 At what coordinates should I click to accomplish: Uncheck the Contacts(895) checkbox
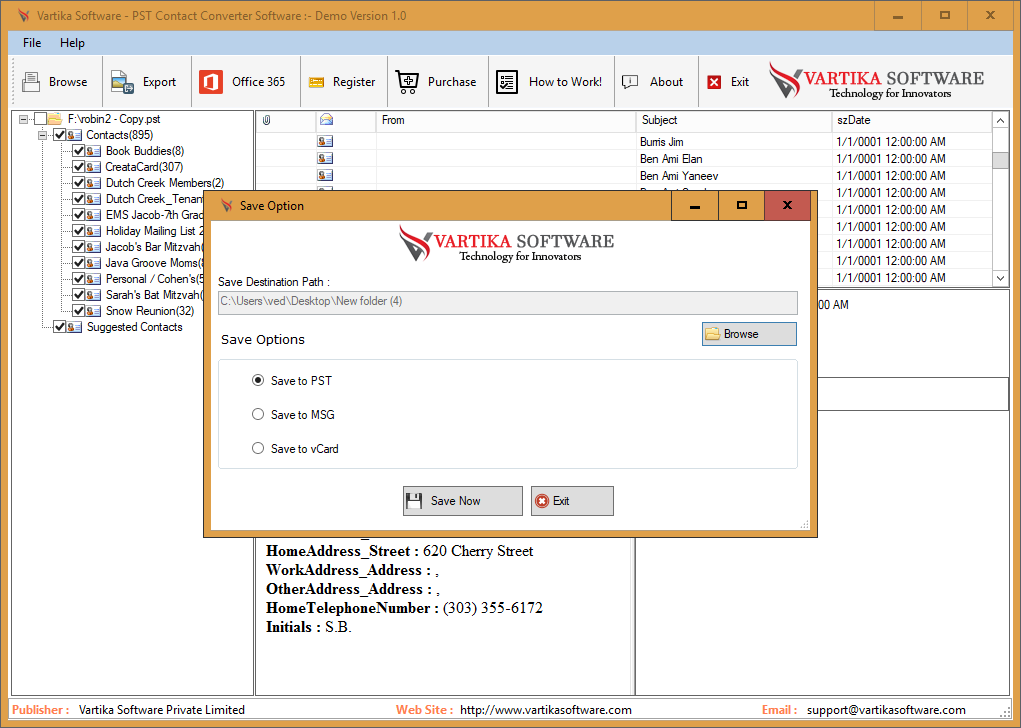59,135
